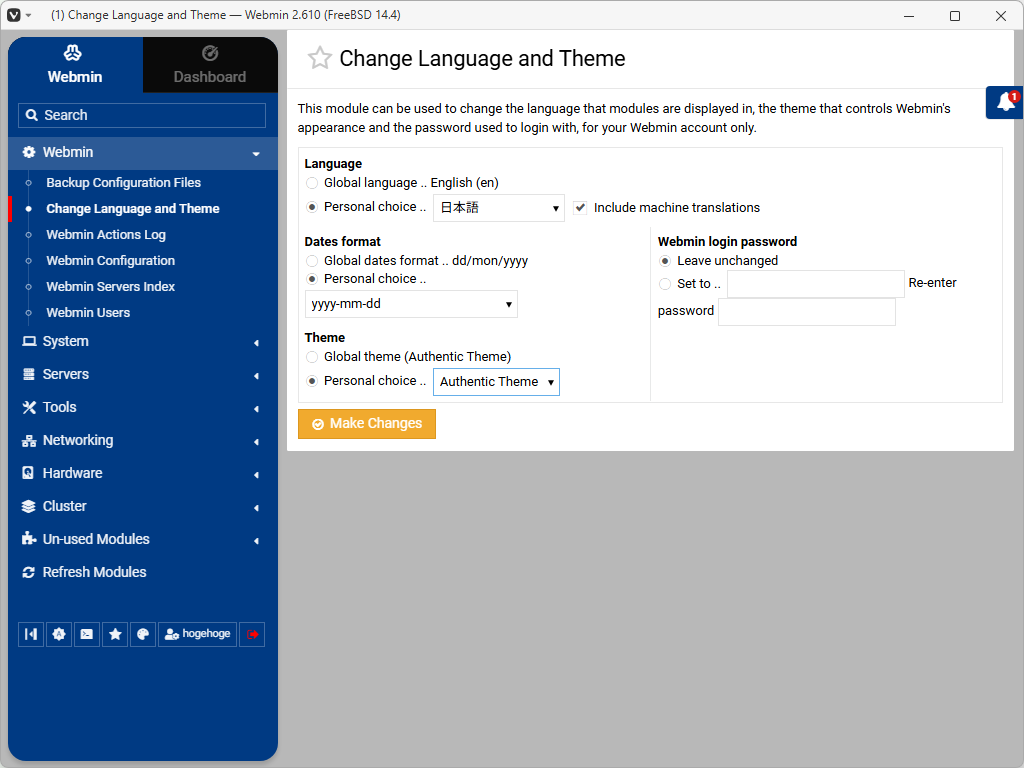
Task: Open theme configuration palette icon
Action: click(x=143, y=634)
